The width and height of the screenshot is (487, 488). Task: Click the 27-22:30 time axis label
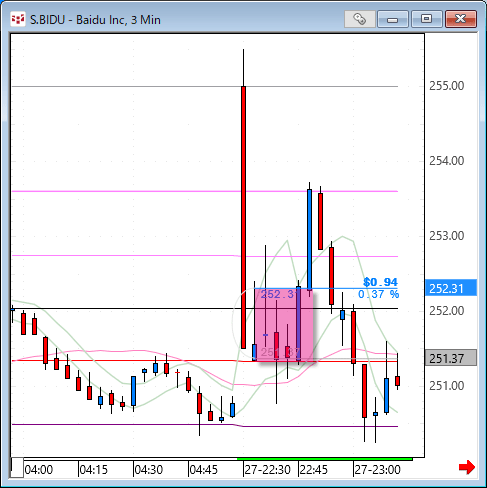click(x=268, y=470)
